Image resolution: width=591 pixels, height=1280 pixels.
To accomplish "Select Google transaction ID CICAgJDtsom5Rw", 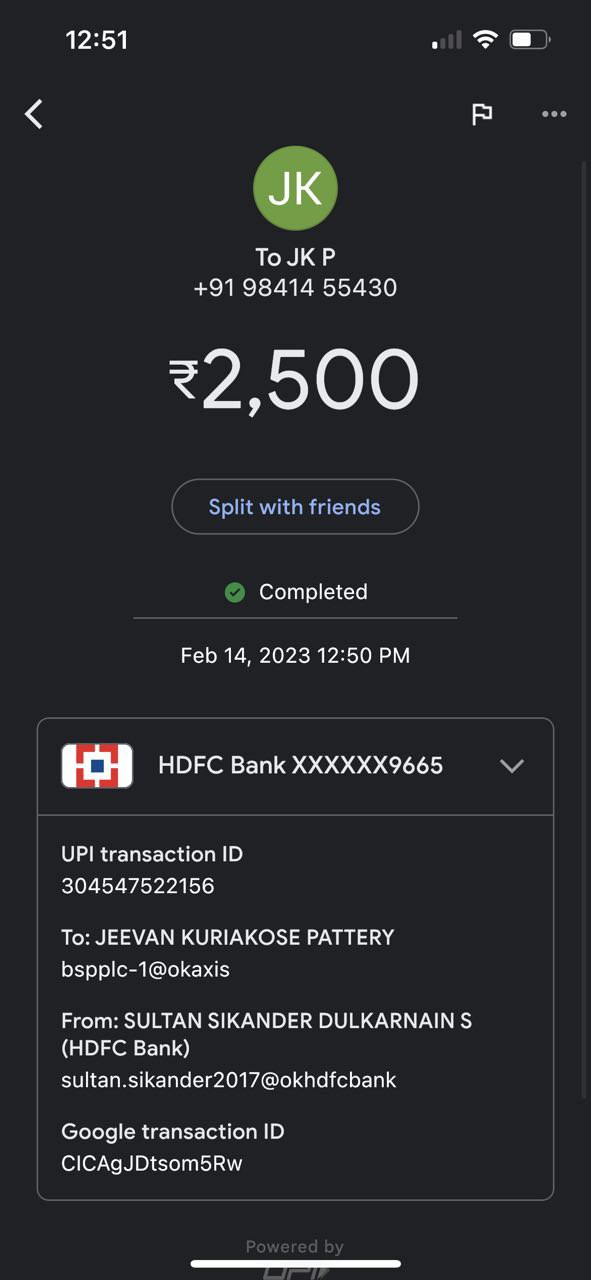I will click(152, 1163).
